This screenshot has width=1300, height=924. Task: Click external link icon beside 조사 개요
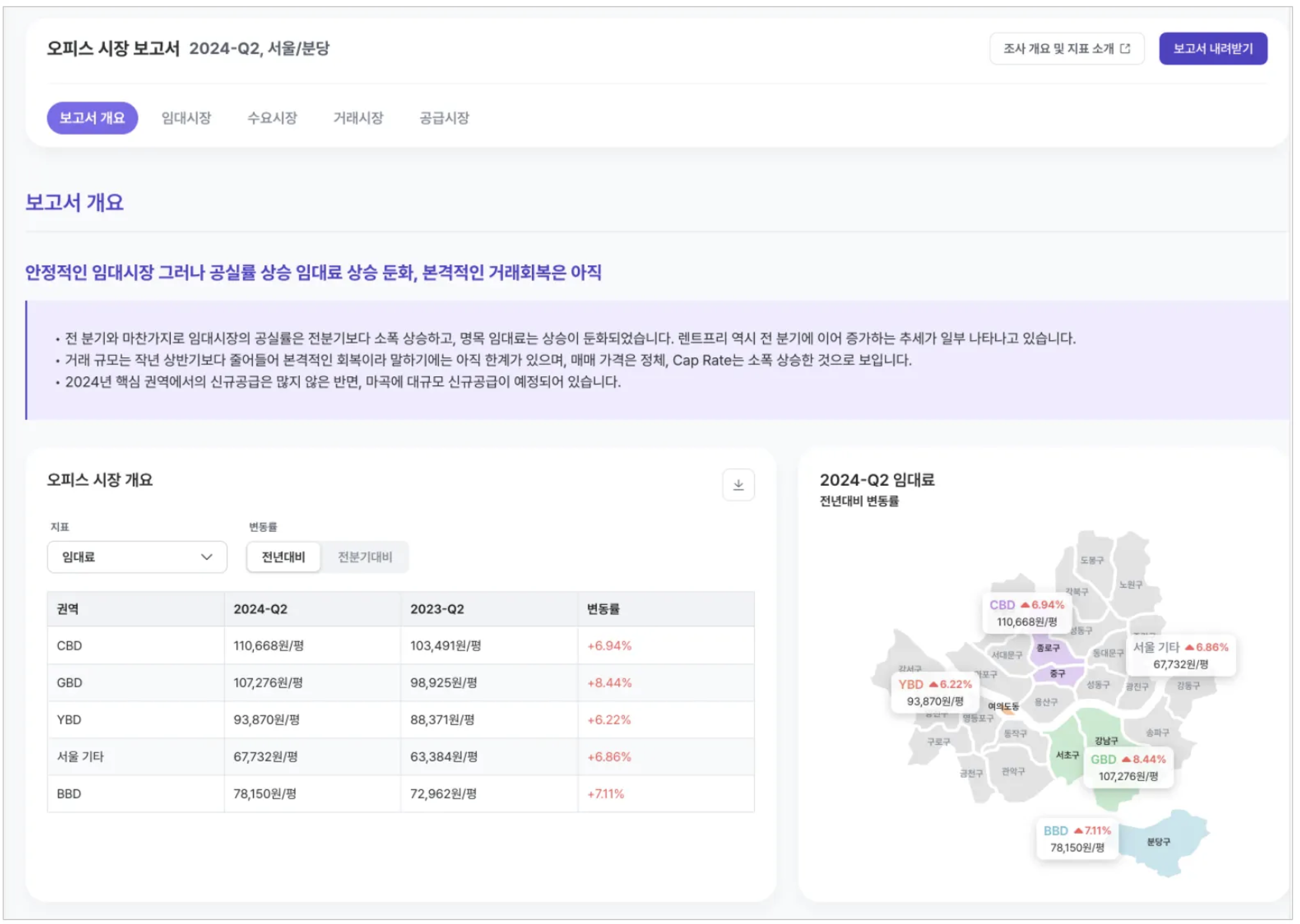coord(1125,48)
